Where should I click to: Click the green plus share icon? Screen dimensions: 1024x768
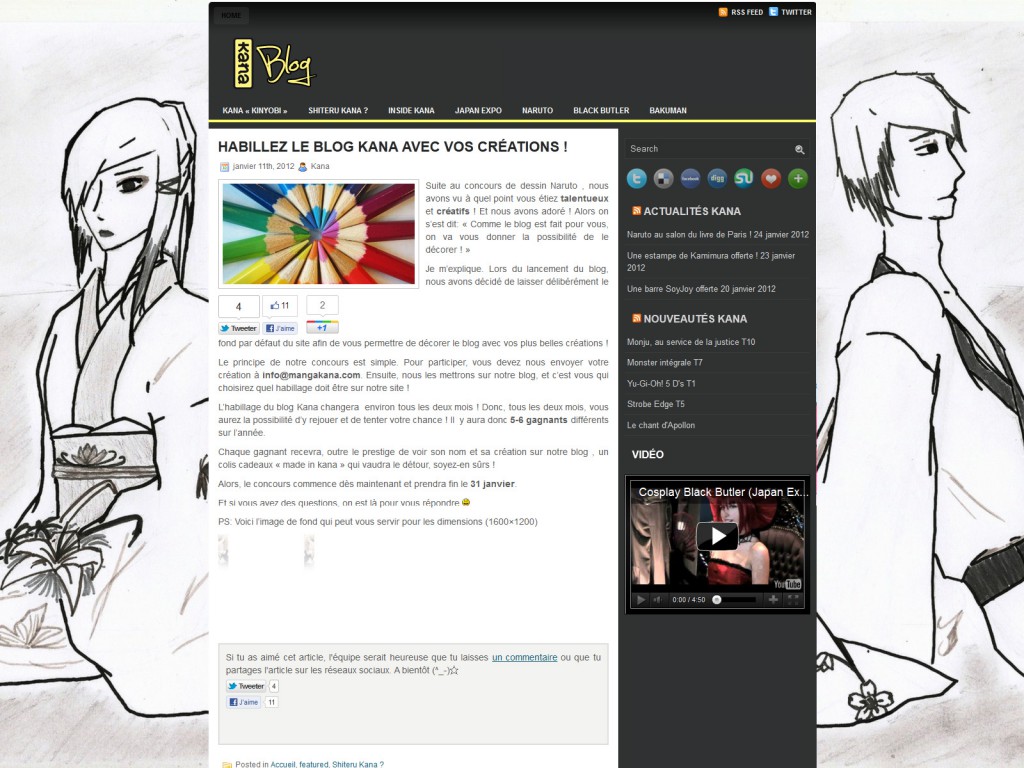[x=797, y=179]
